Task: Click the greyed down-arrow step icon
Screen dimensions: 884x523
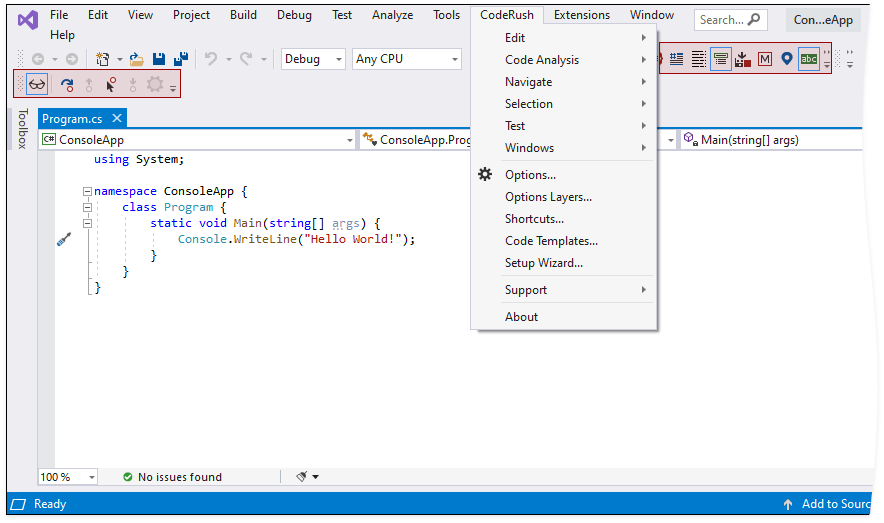Action: (133, 85)
